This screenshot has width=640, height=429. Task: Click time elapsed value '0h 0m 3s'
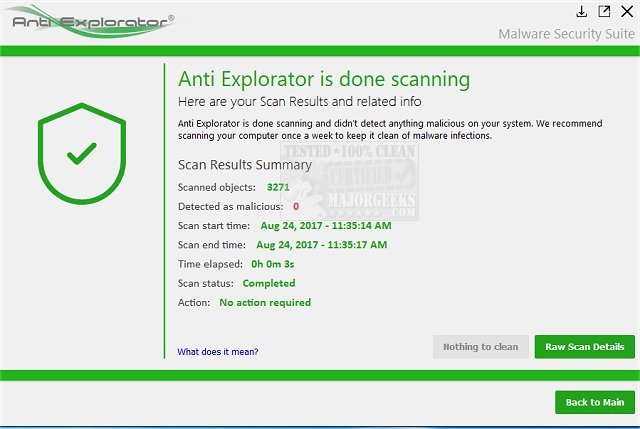coord(273,264)
